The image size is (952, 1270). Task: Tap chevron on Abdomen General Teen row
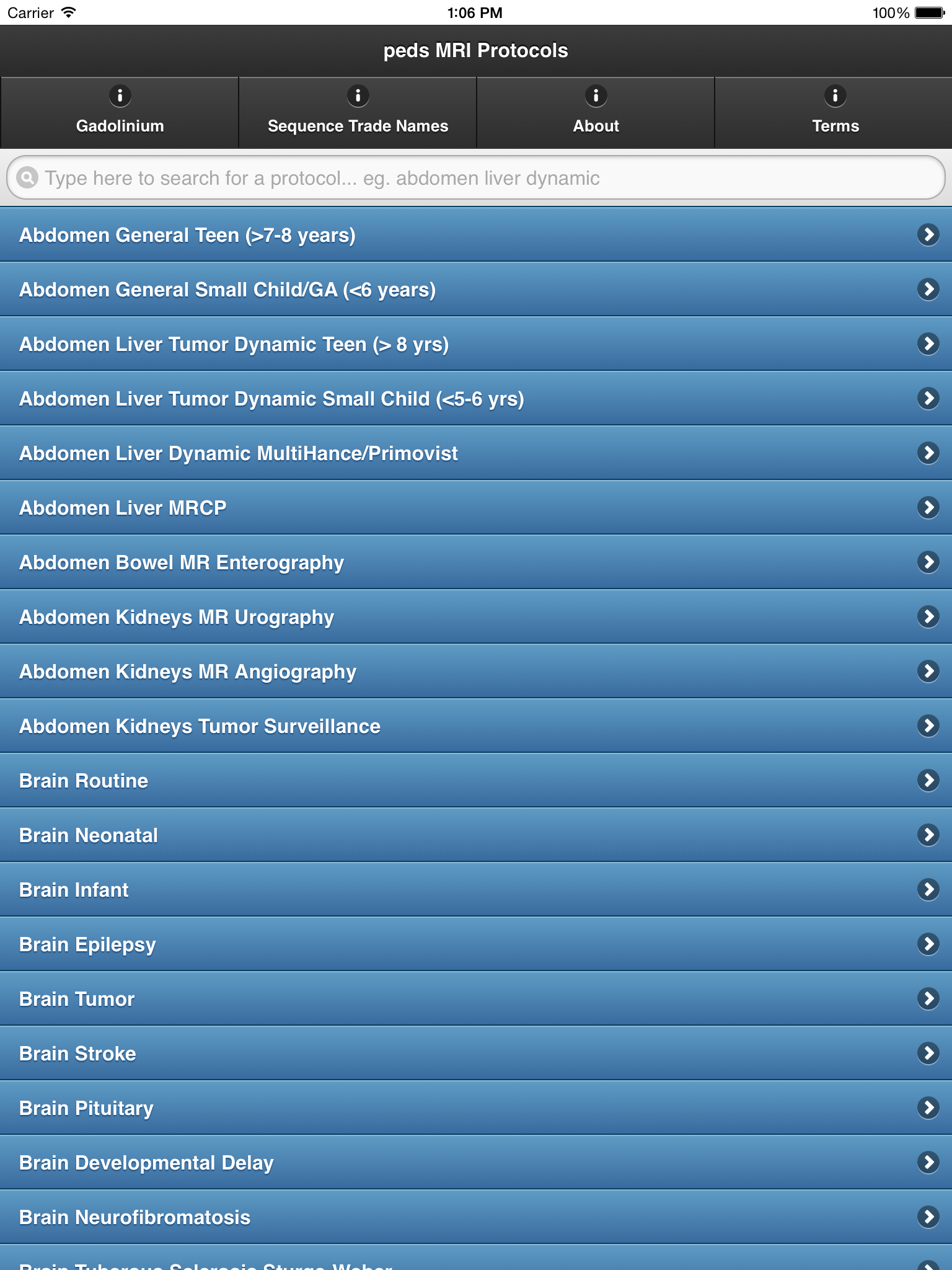[x=928, y=234]
